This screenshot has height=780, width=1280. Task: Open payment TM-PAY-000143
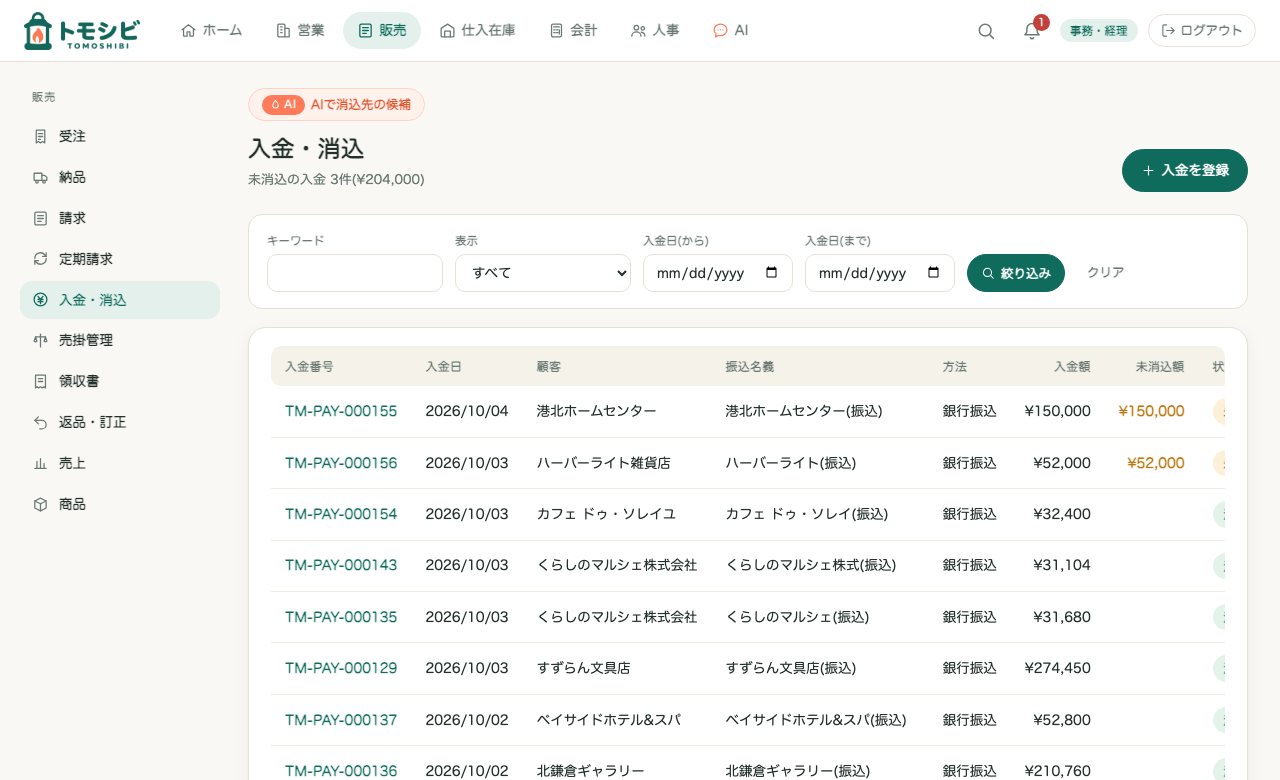pyautogui.click(x=341, y=565)
